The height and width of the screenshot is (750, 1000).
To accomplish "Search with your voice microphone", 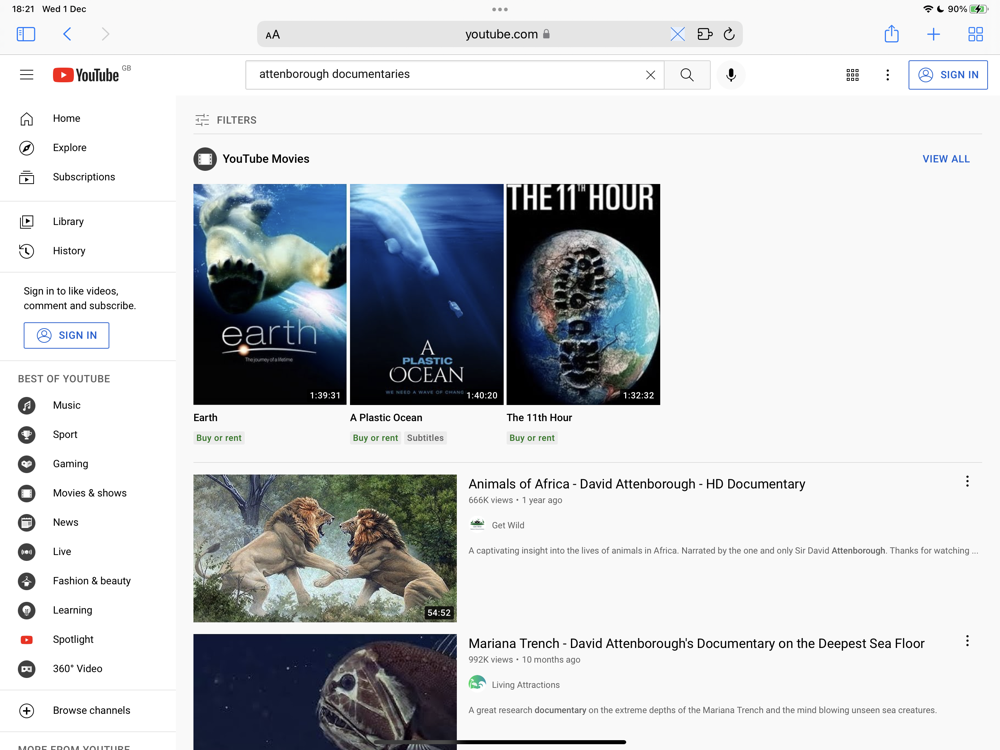I will [731, 75].
